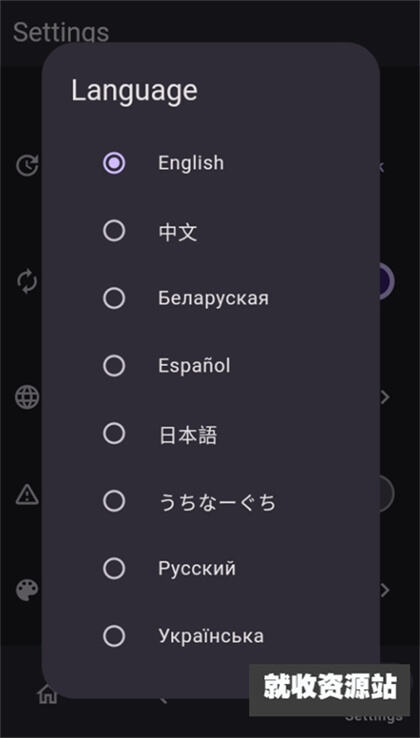Open the globe language icon
Viewport: 420px width, 738px height.
coord(27,398)
